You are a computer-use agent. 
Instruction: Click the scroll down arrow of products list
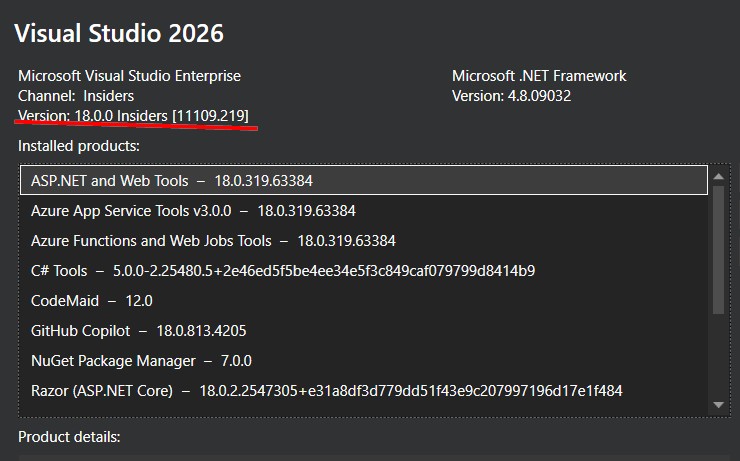coord(718,404)
